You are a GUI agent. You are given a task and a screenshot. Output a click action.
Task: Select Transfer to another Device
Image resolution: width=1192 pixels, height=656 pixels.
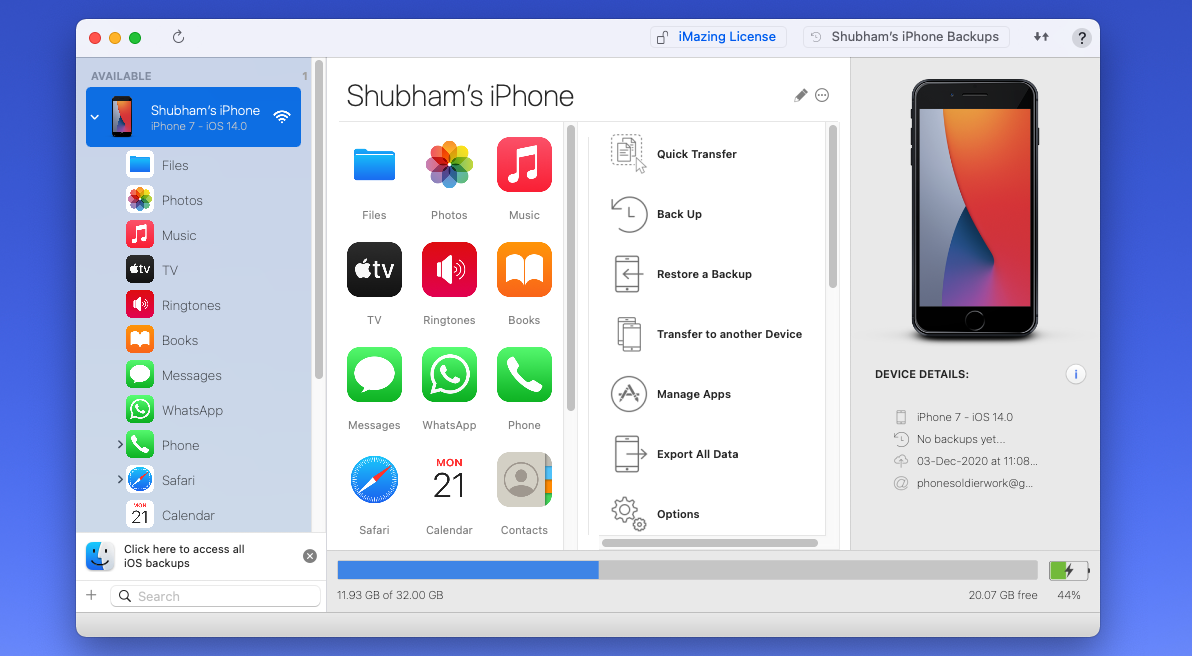pyautogui.click(x=707, y=334)
